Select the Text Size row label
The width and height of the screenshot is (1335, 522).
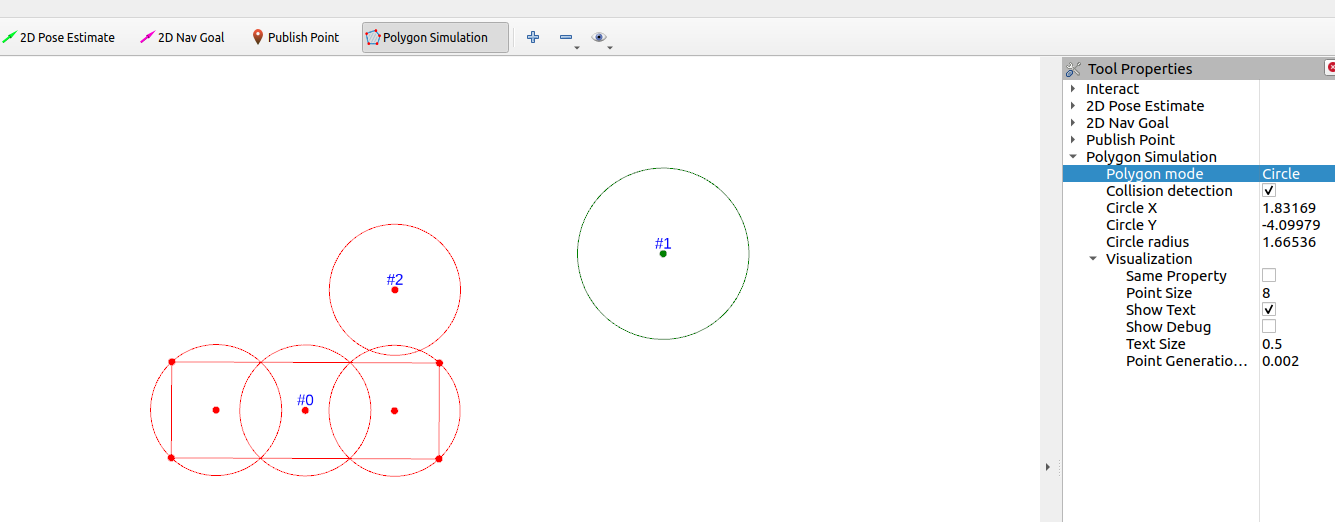click(x=1155, y=344)
